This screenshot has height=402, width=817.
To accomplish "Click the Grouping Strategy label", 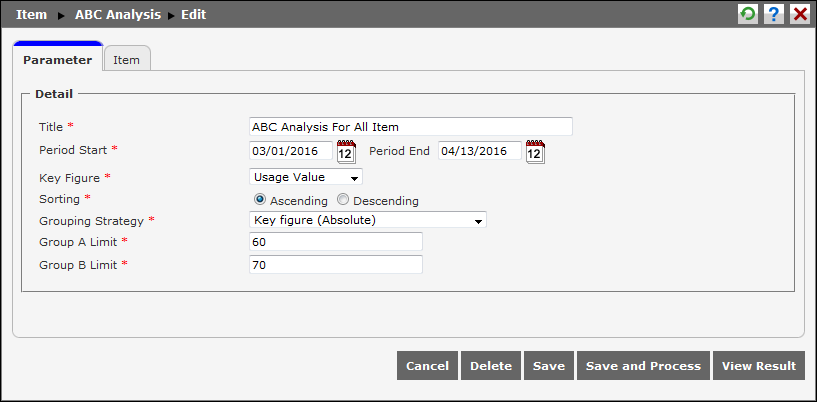I will pos(91,221).
